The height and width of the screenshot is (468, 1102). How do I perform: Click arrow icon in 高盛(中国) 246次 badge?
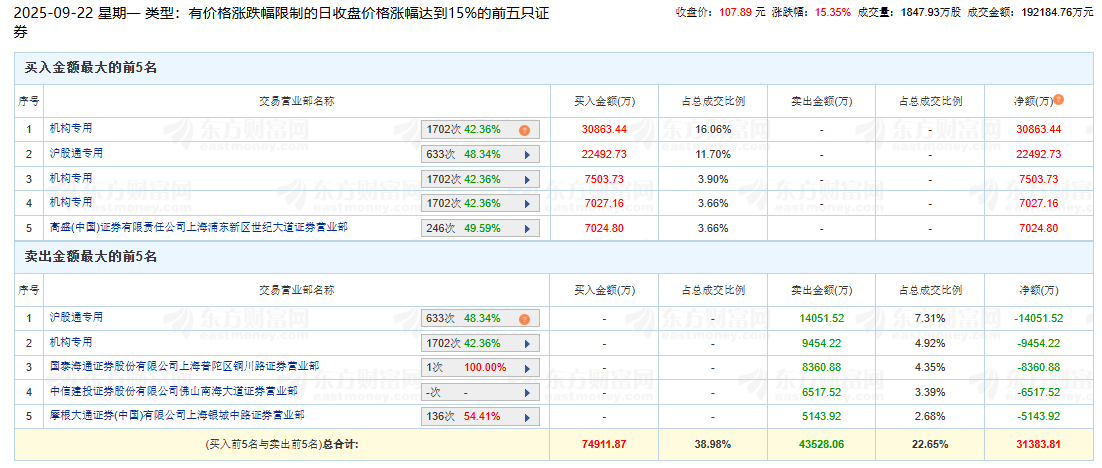(x=526, y=228)
